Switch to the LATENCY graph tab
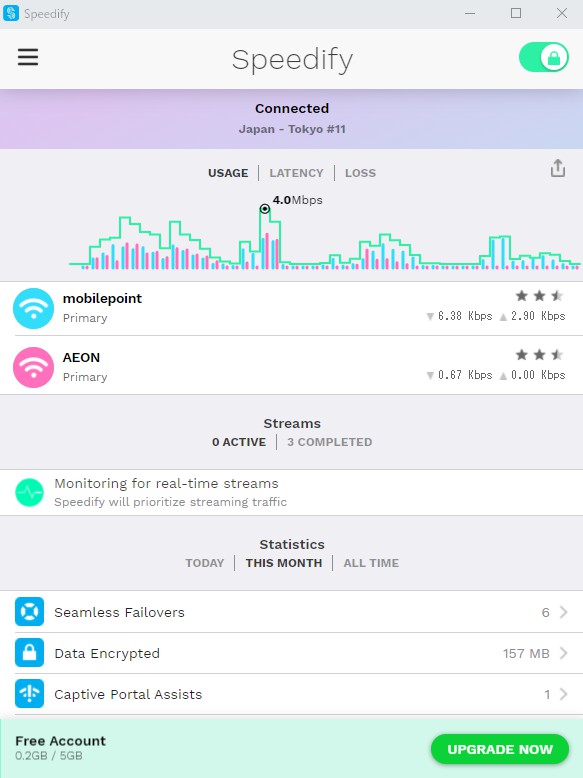The image size is (583, 778). coord(296,173)
